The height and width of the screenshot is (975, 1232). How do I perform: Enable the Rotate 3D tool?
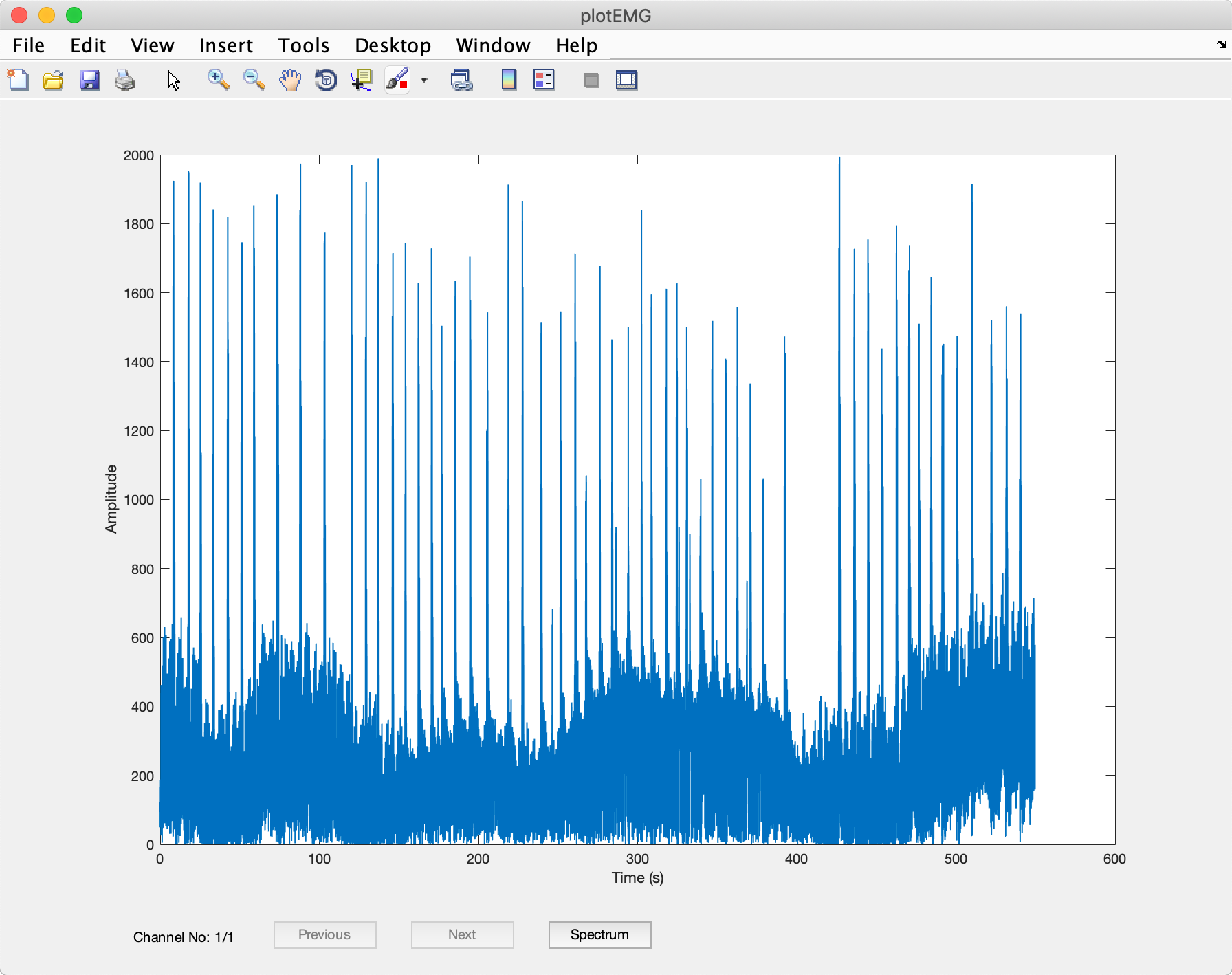pos(326,80)
